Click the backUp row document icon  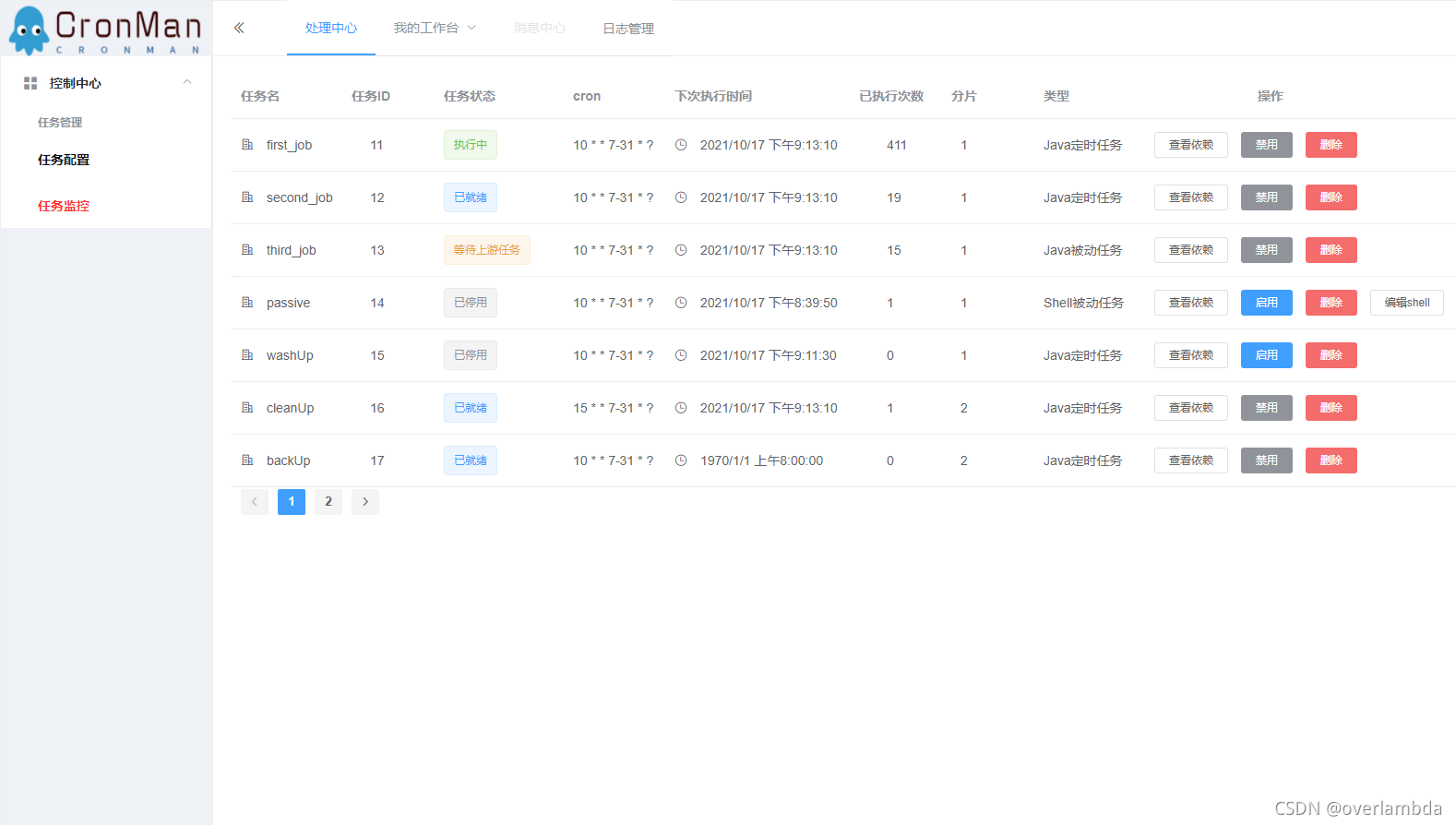(247, 460)
